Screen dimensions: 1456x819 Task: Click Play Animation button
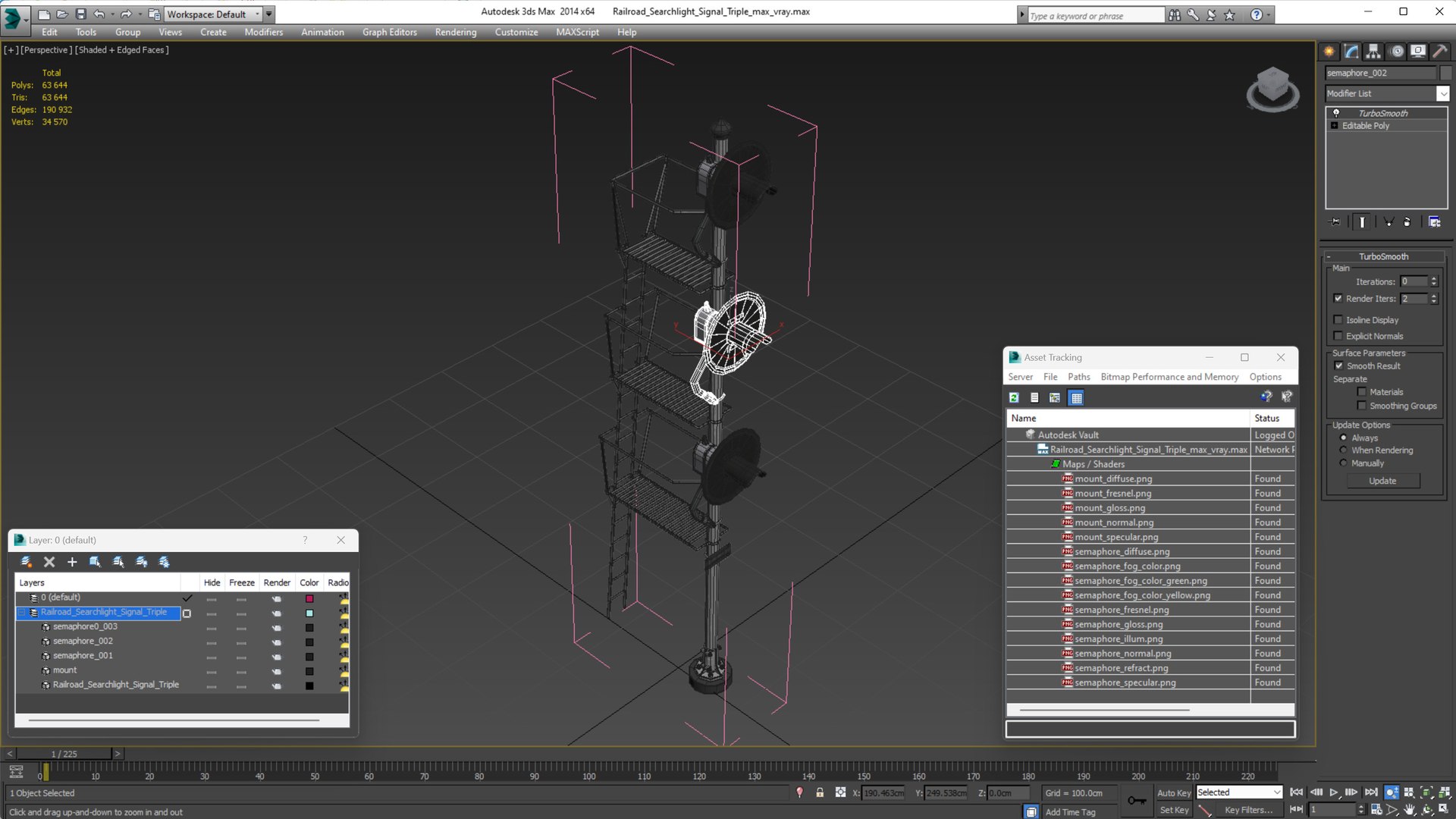pyautogui.click(x=1333, y=792)
